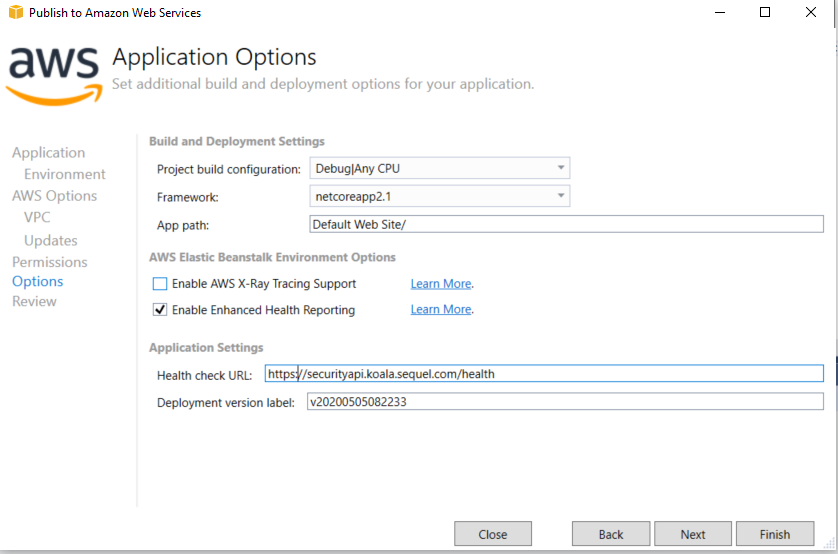The height and width of the screenshot is (554, 838).
Task: Select the VPC step
Action: (x=37, y=217)
